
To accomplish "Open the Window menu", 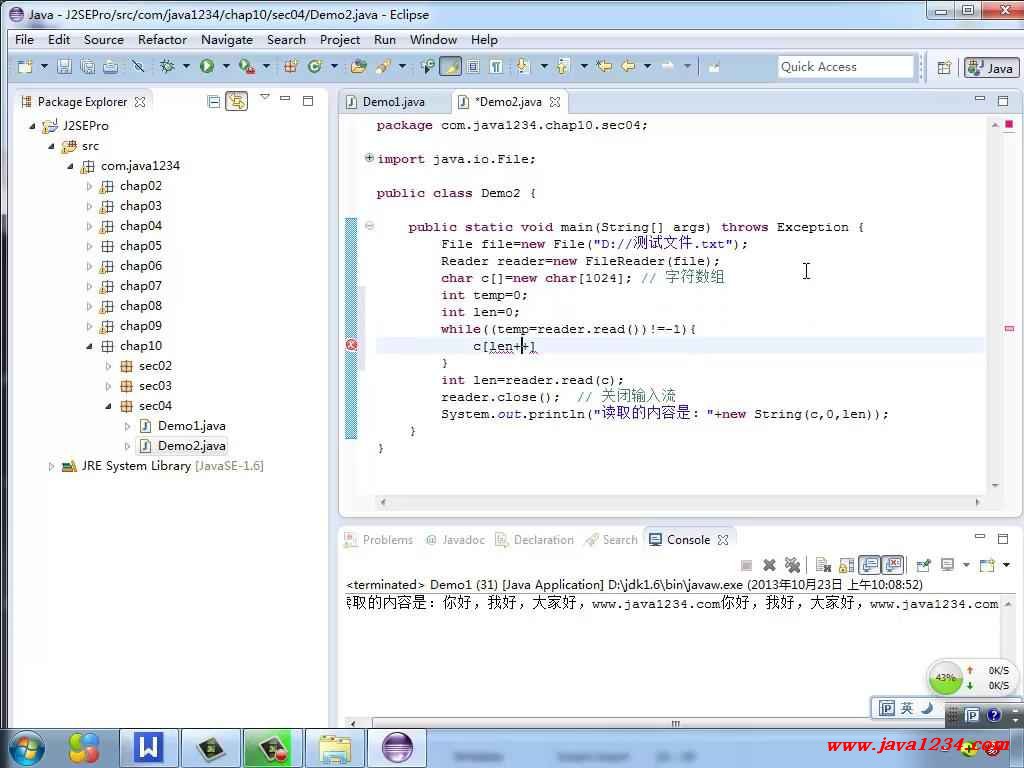I will [x=433, y=39].
